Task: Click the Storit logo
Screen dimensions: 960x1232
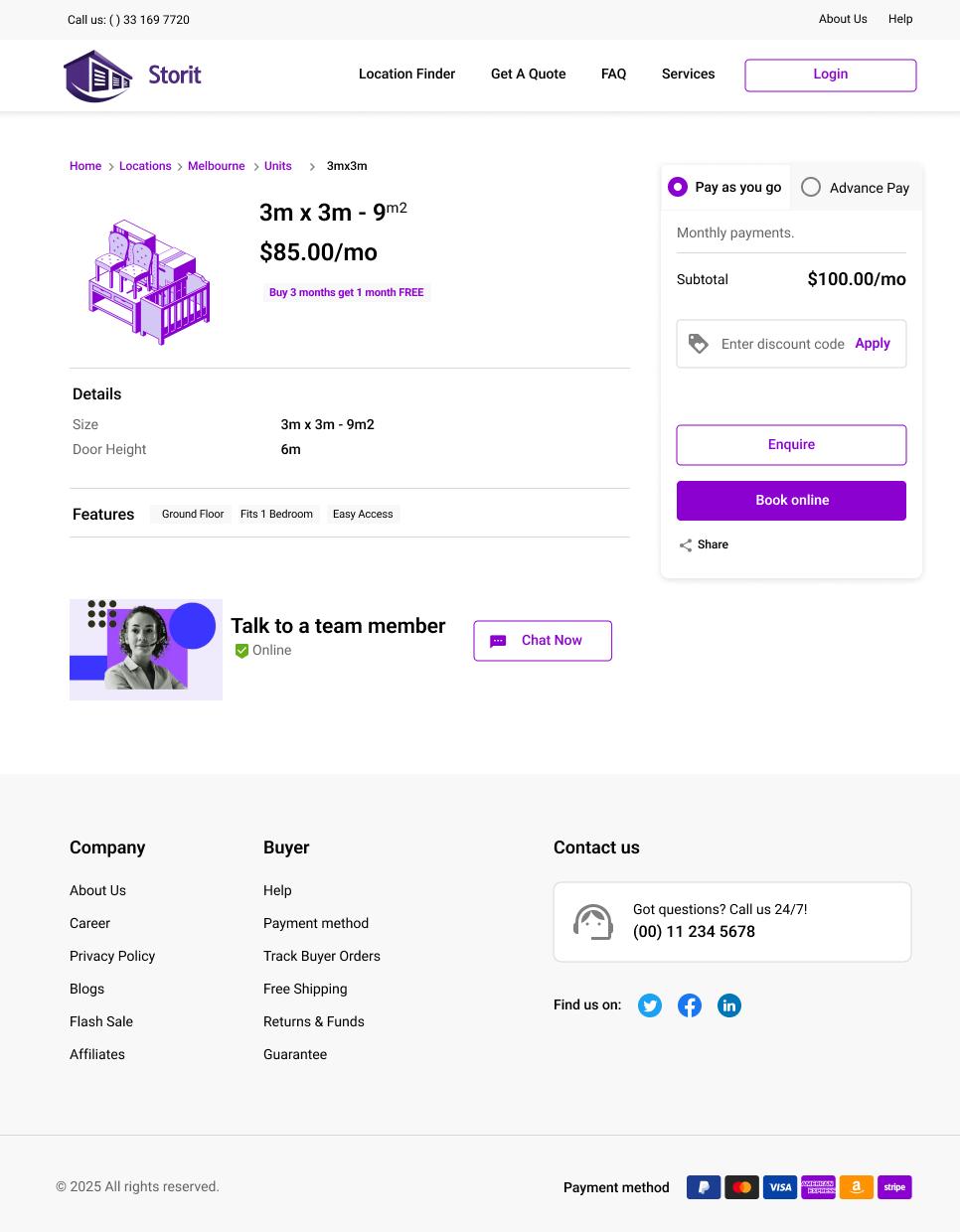Action: coord(132,75)
